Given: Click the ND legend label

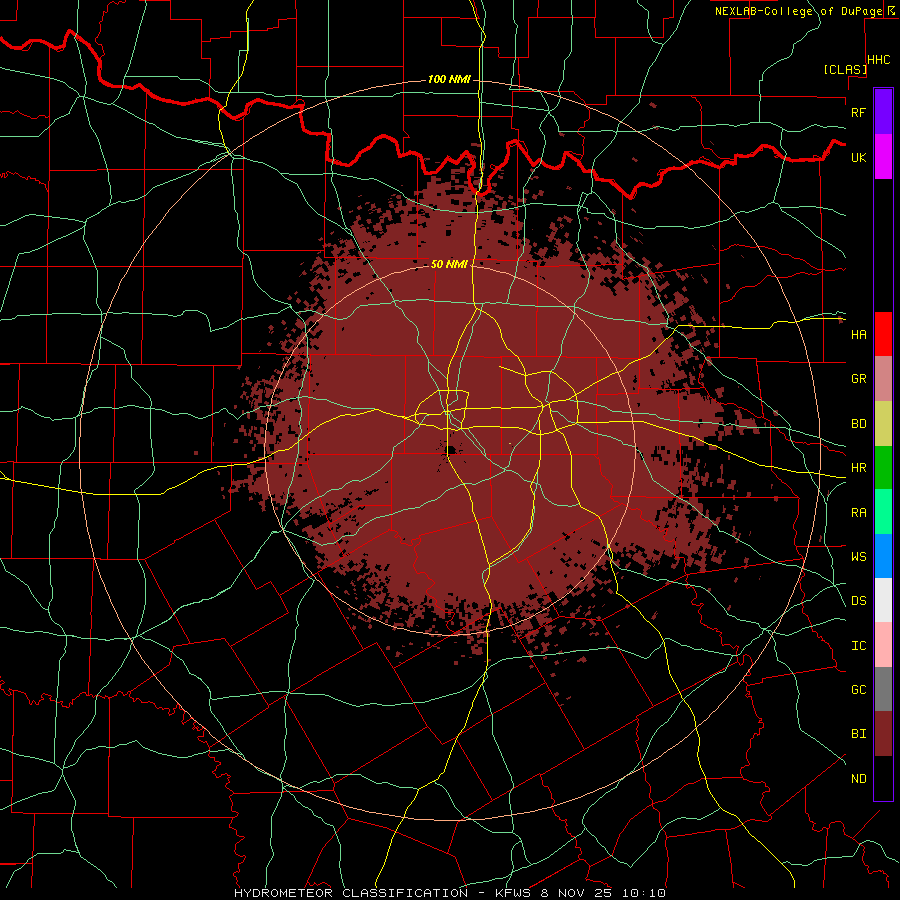Looking at the screenshot, I should tap(858, 778).
